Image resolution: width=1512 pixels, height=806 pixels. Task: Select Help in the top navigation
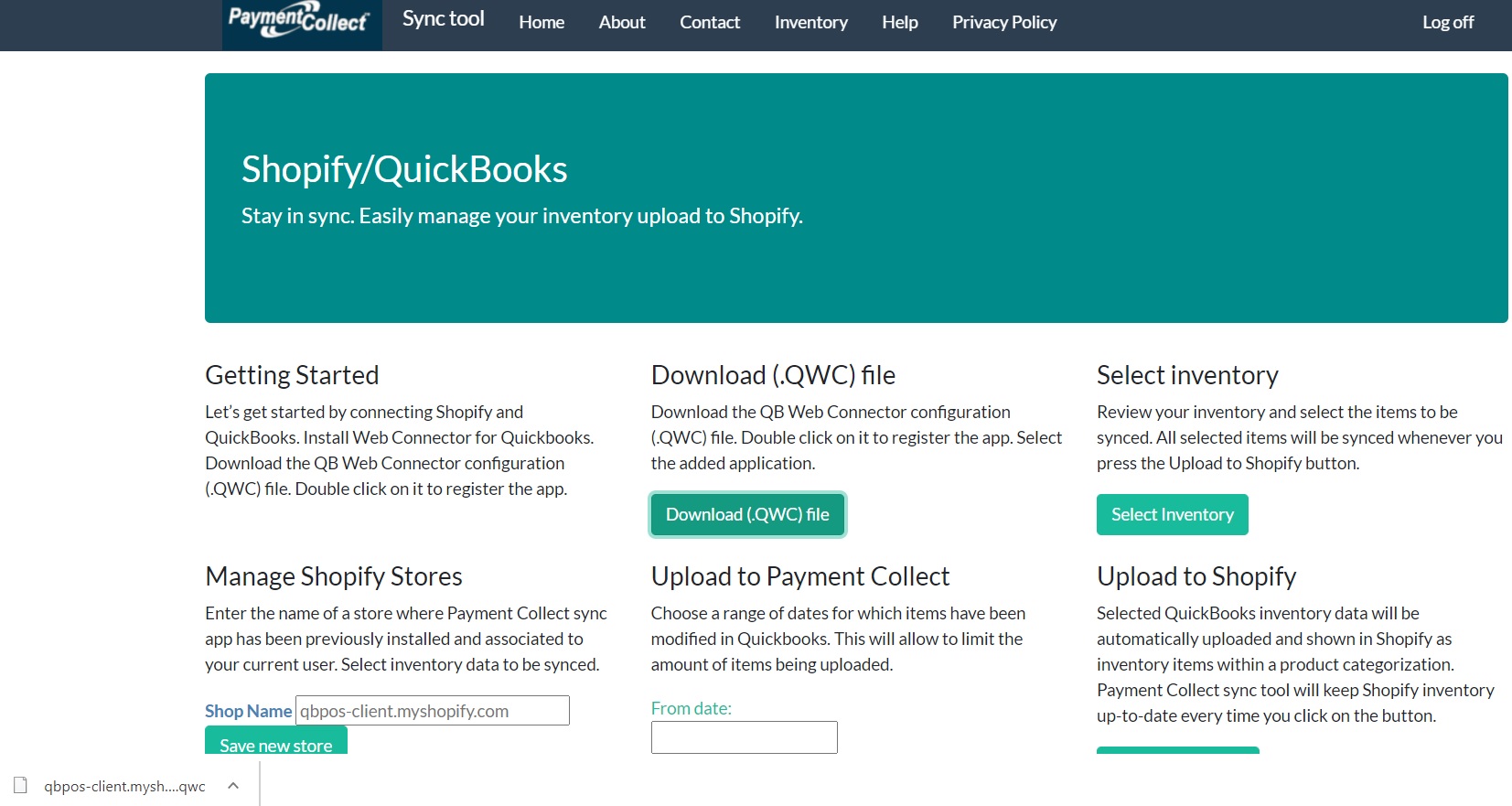[x=899, y=22]
